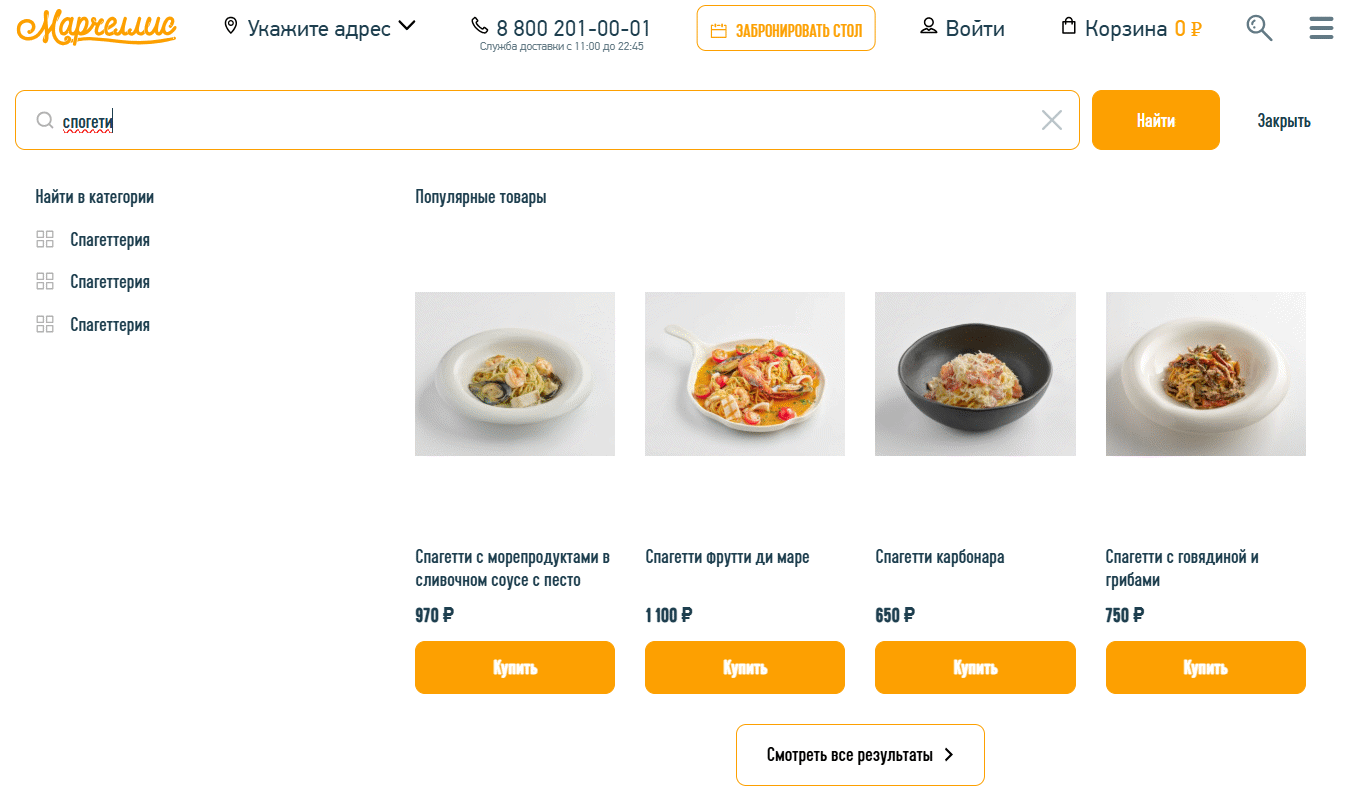Screen dimensions: 1349x801
Task: Open the hamburger menu icon
Action: (x=1321, y=28)
